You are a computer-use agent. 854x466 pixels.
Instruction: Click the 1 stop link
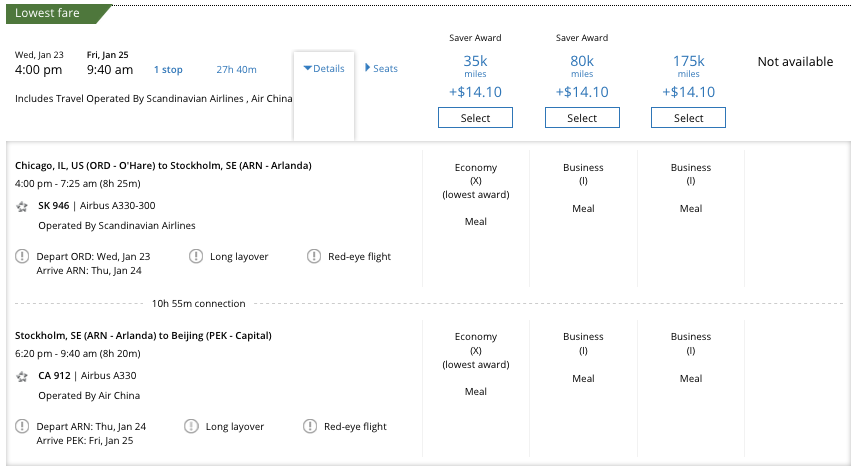pyautogui.click(x=168, y=70)
